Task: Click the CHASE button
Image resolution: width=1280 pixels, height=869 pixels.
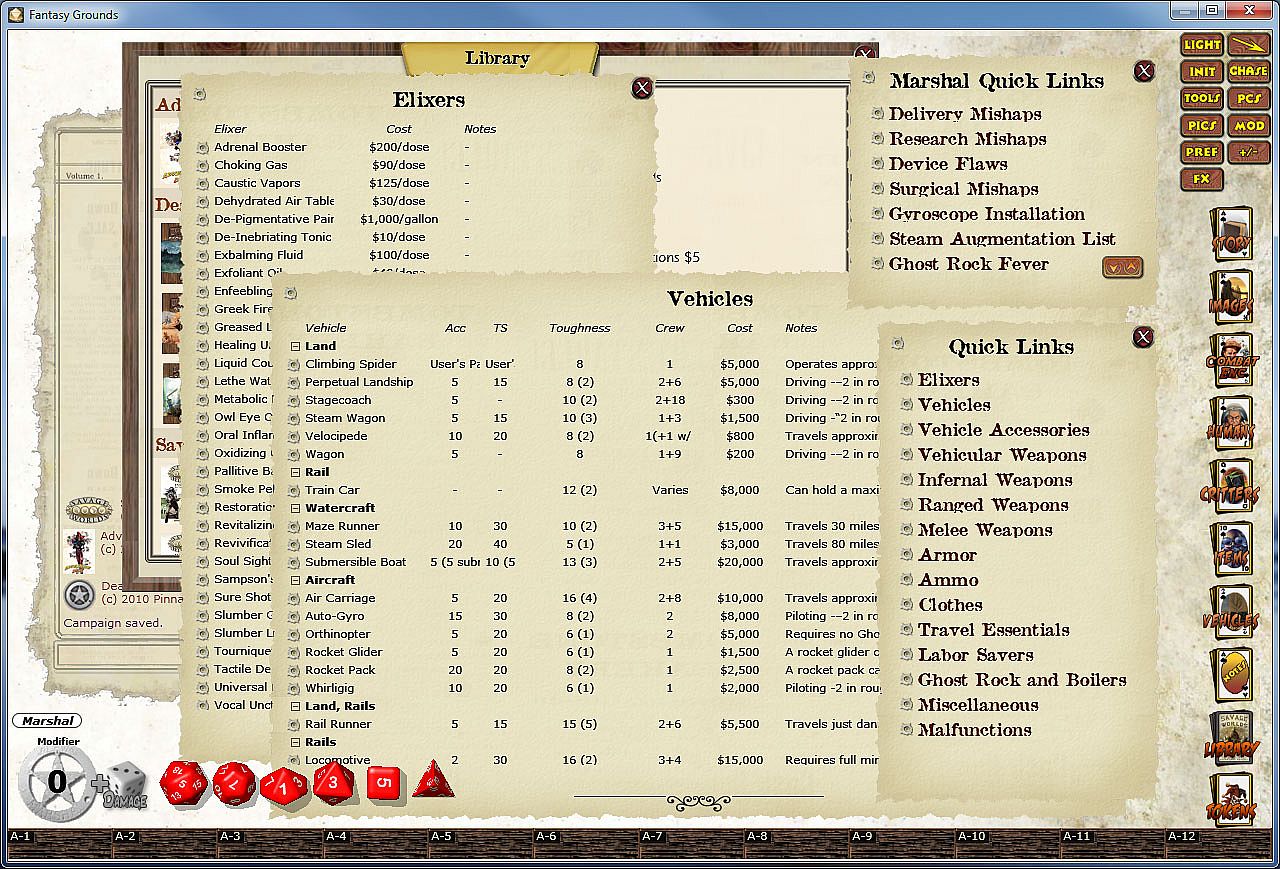Action: click(x=1249, y=72)
